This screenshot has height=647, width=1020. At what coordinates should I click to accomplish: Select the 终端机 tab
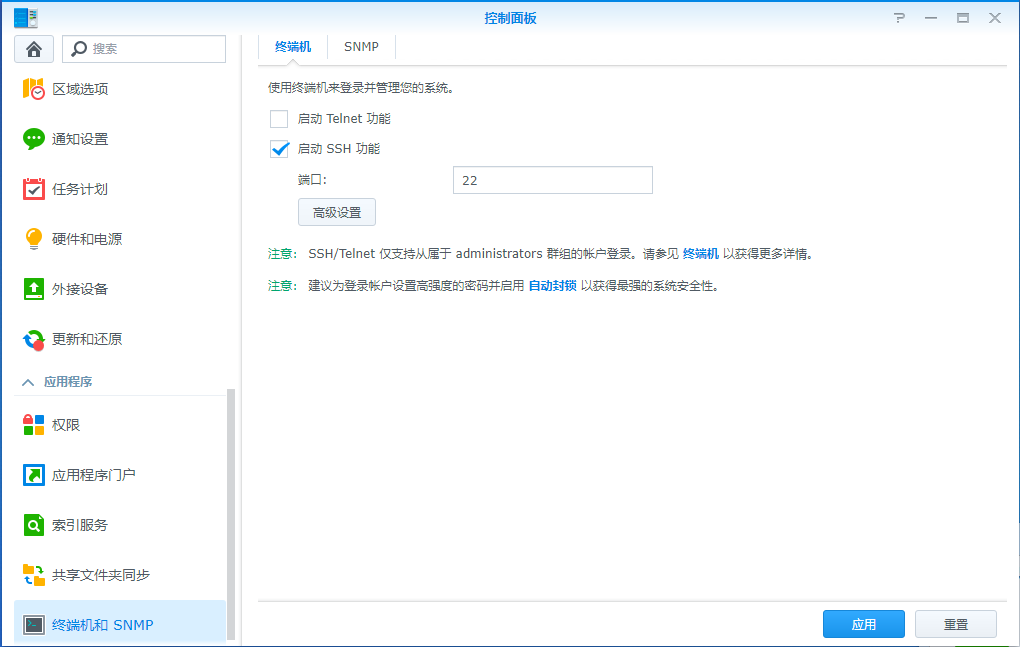click(x=293, y=47)
